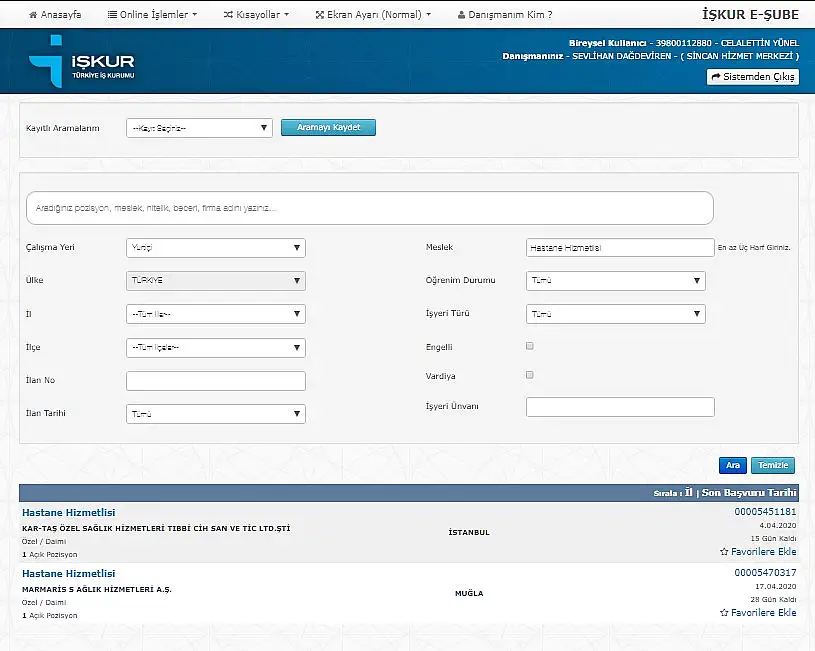
Task: Open the Anasayfa home menu item
Action: [55, 15]
